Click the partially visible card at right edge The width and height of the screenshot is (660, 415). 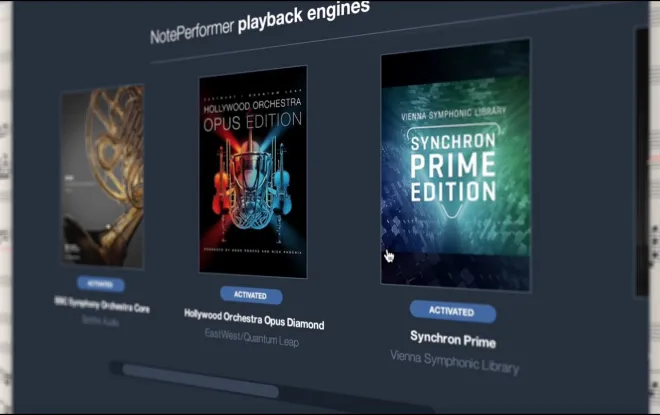click(641, 162)
